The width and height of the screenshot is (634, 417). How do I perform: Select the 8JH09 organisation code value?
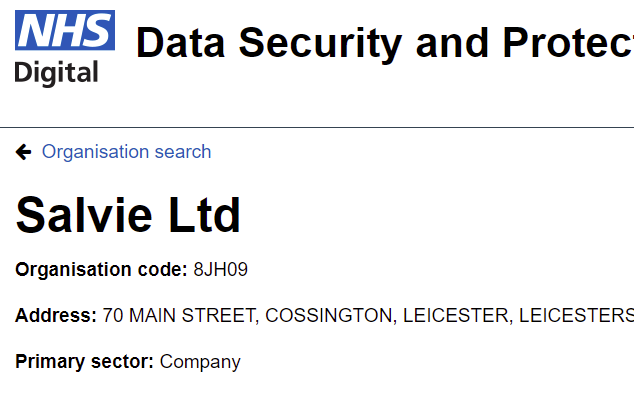[220, 269]
